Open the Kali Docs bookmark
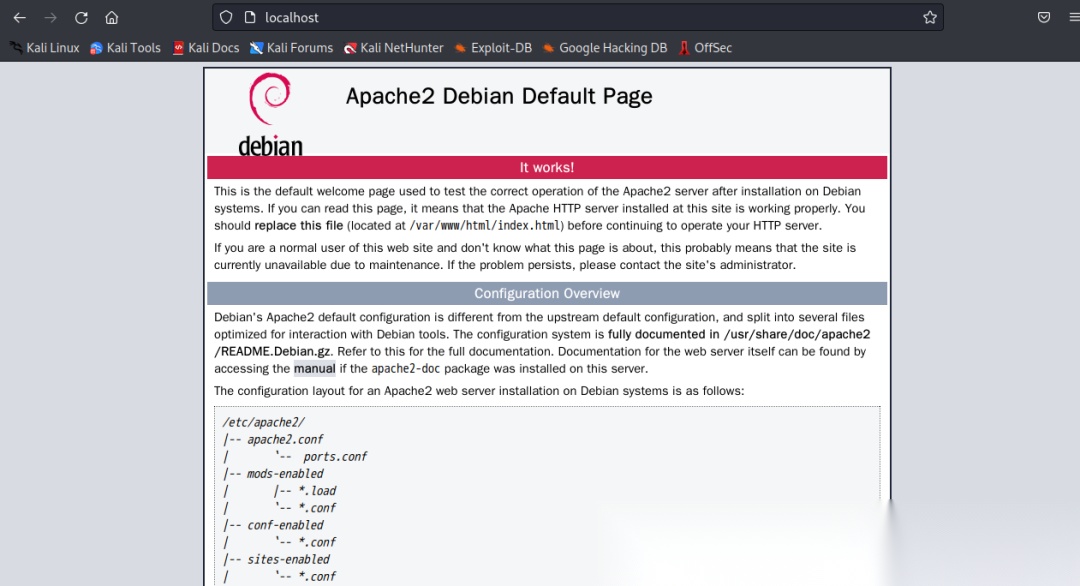 pyautogui.click(x=206, y=47)
